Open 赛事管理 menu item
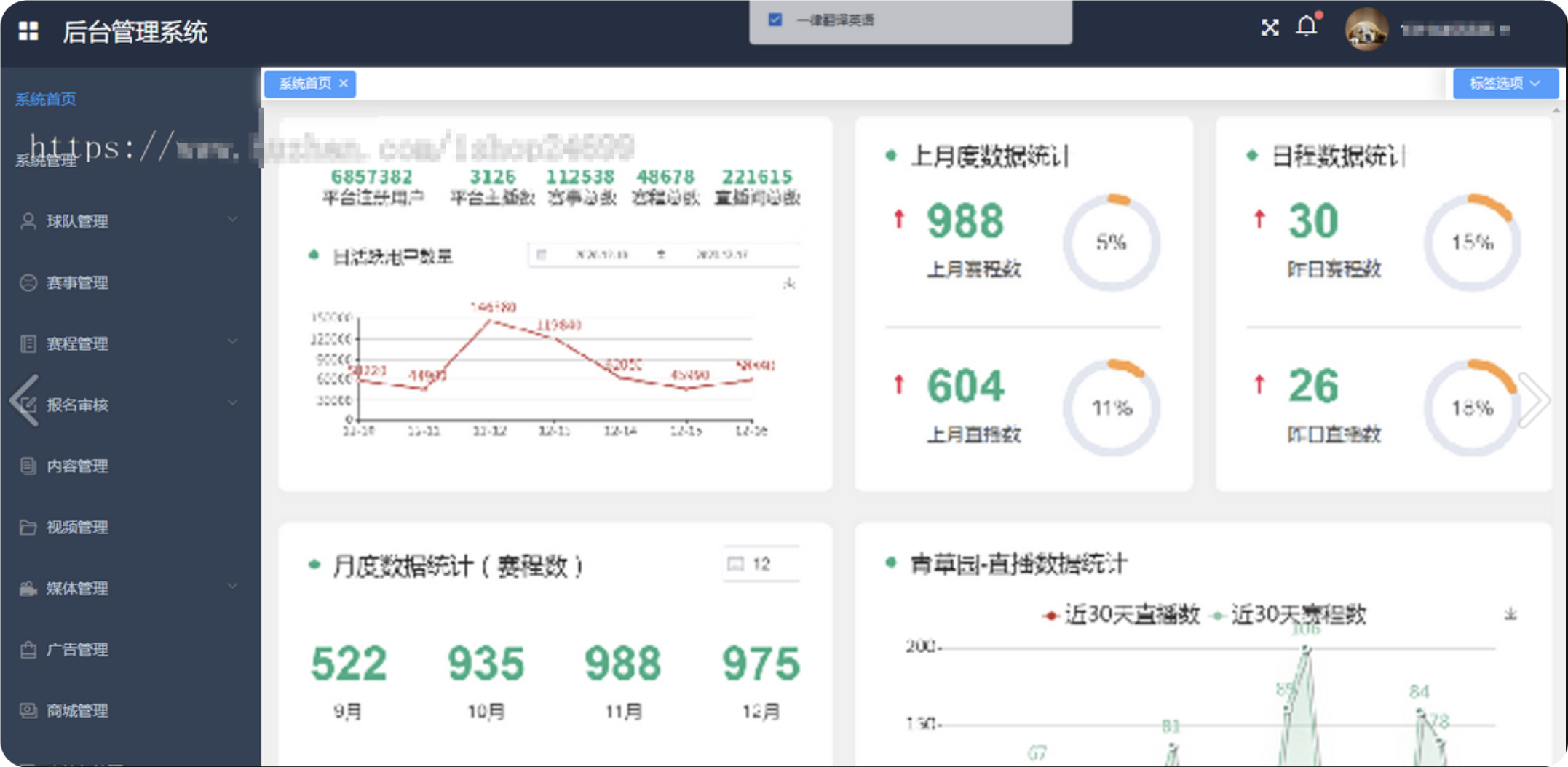Image resolution: width=1568 pixels, height=767 pixels. (77, 282)
